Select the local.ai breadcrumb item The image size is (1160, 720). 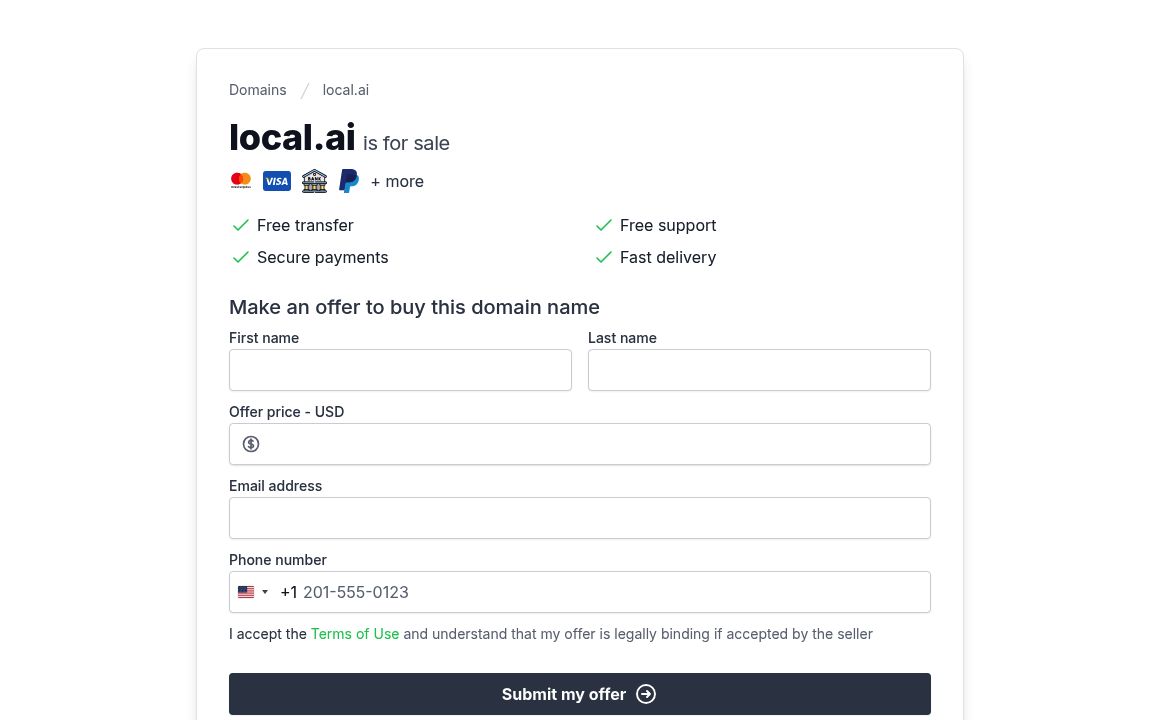coord(346,90)
